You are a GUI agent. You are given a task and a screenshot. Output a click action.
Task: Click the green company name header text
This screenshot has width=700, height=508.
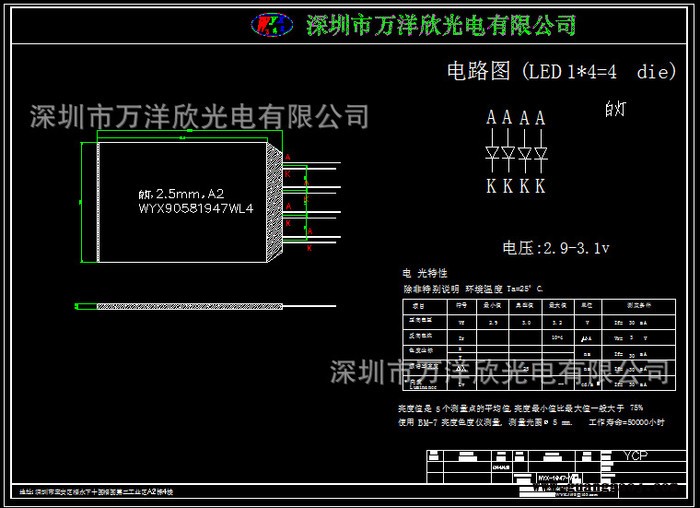[x=441, y=25]
